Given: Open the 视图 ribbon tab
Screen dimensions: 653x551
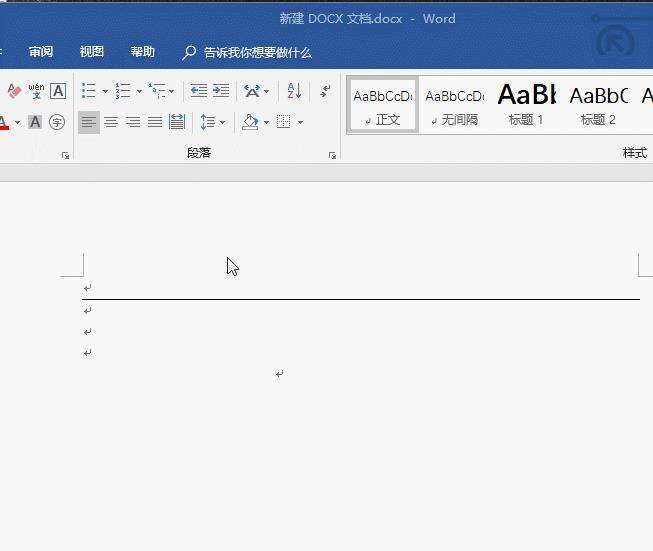Looking at the screenshot, I should (92, 52).
